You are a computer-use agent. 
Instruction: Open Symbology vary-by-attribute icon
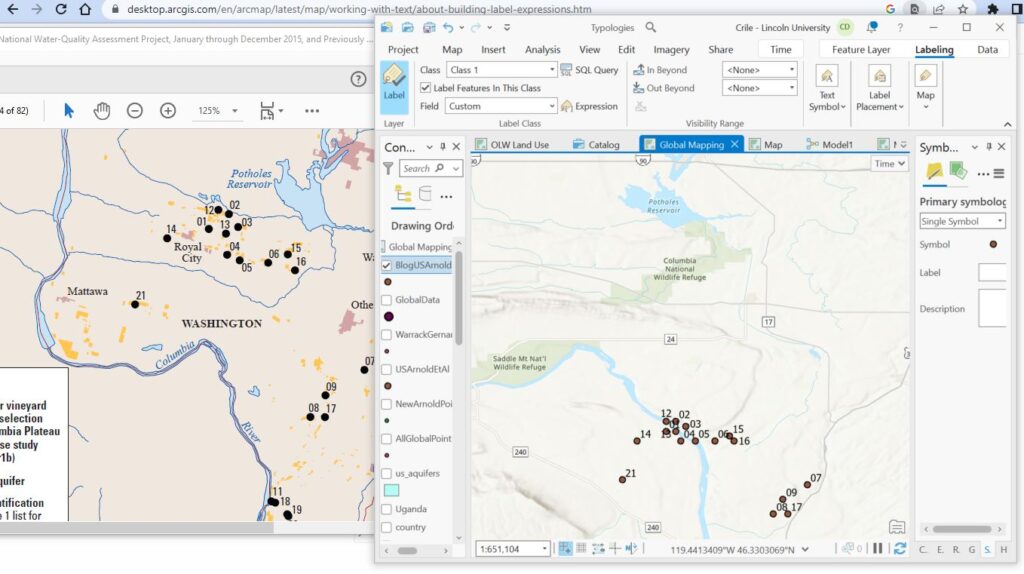point(958,171)
